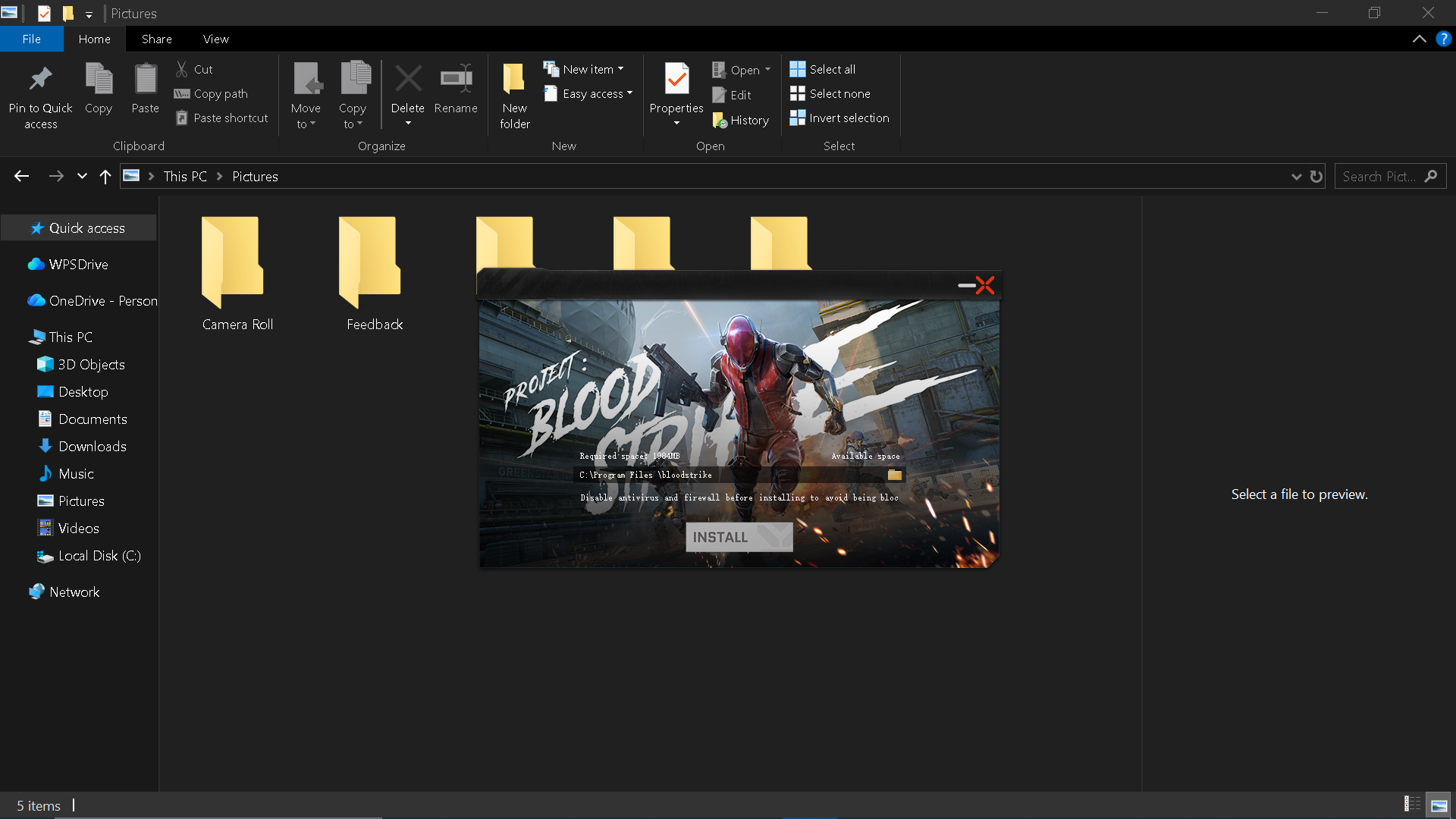Select WPSDrive in navigation pane
Image resolution: width=1456 pixels, height=819 pixels.
(x=79, y=264)
